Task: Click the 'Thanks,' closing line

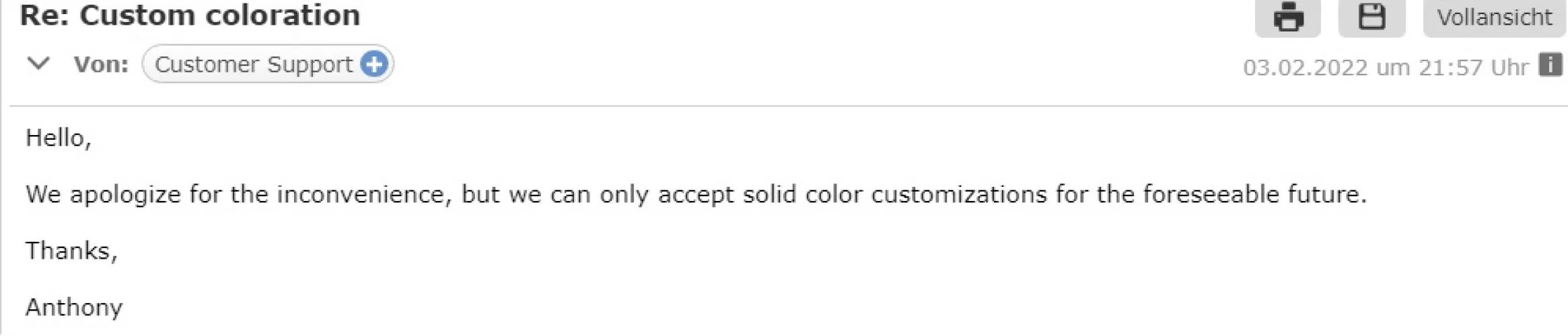Action: pyautogui.click(x=71, y=251)
